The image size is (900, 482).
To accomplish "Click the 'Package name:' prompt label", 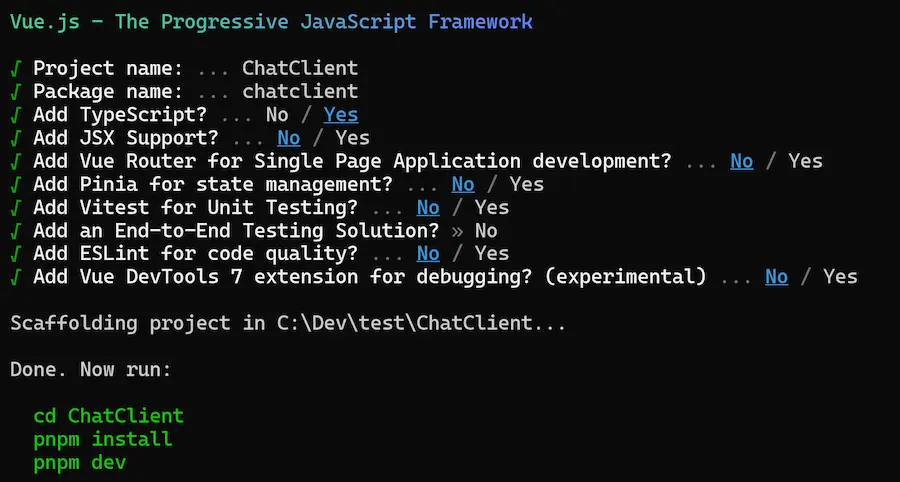I will point(108,92).
